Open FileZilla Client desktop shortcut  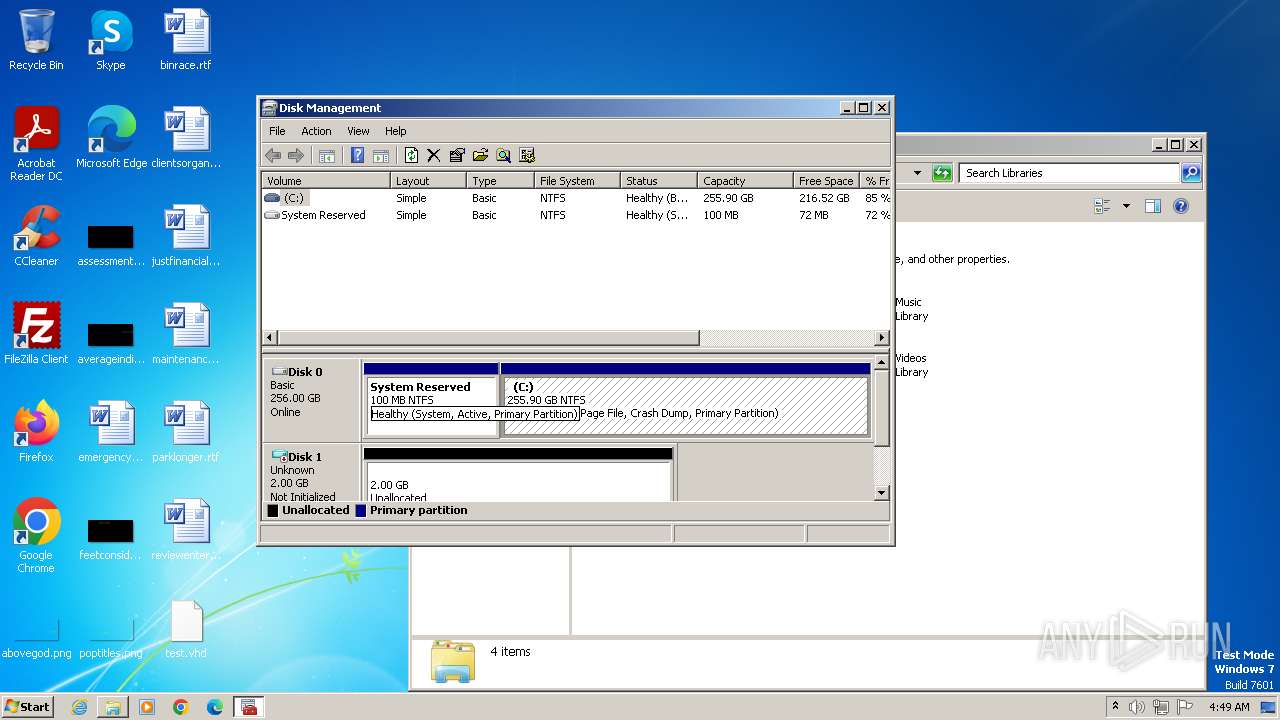[36, 334]
